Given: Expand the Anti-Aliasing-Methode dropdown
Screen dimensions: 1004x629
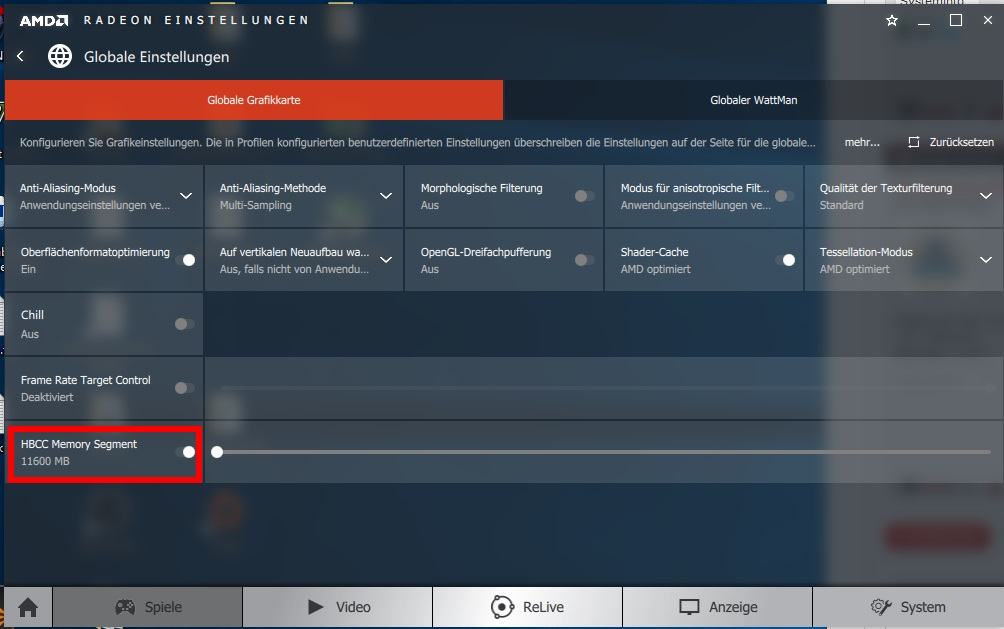Looking at the screenshot, I should pyautogui.click(x=385, y=196).
